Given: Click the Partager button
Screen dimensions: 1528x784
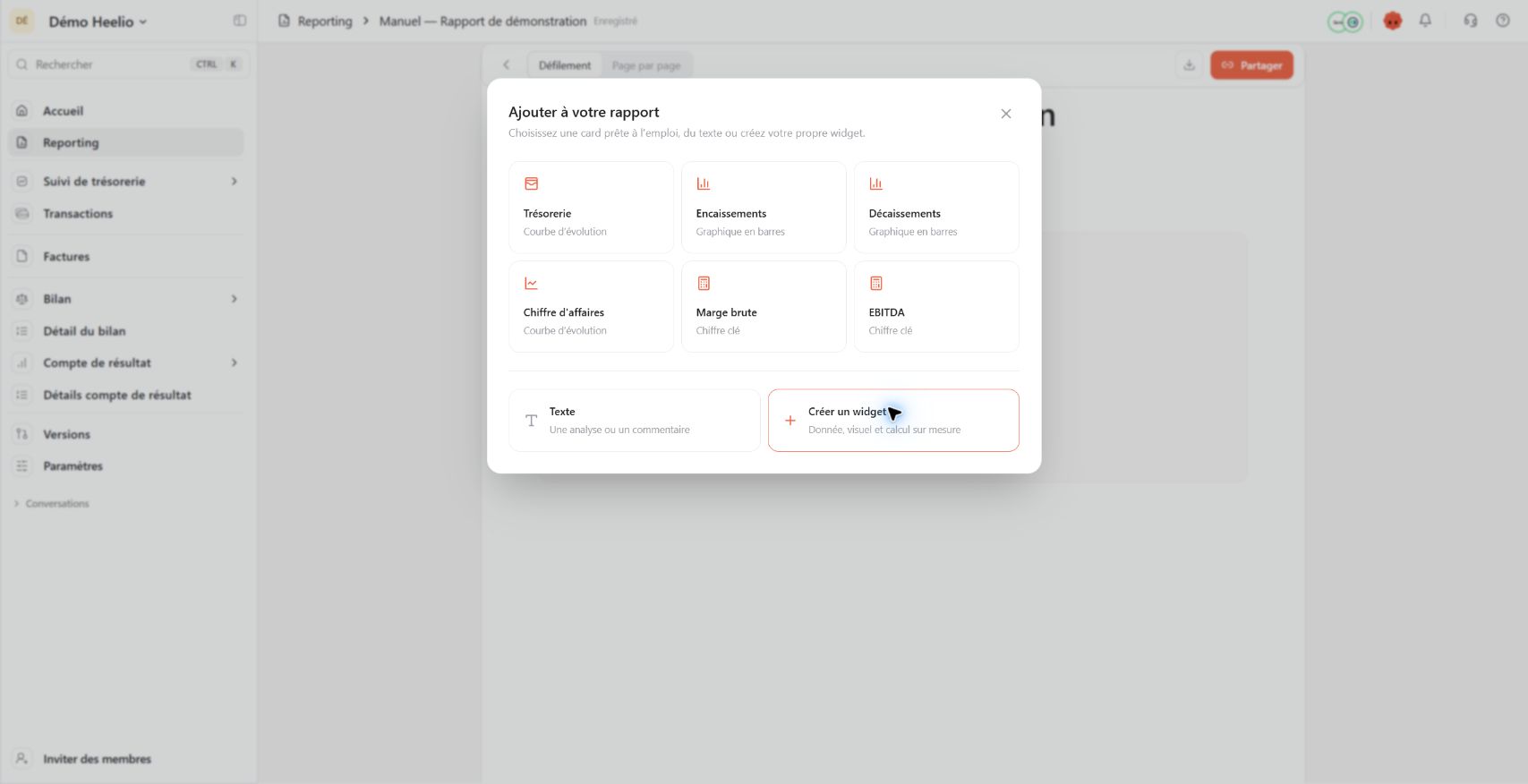Looking at the screenshot, I should pyautogui.click(x=1251, y=65).
